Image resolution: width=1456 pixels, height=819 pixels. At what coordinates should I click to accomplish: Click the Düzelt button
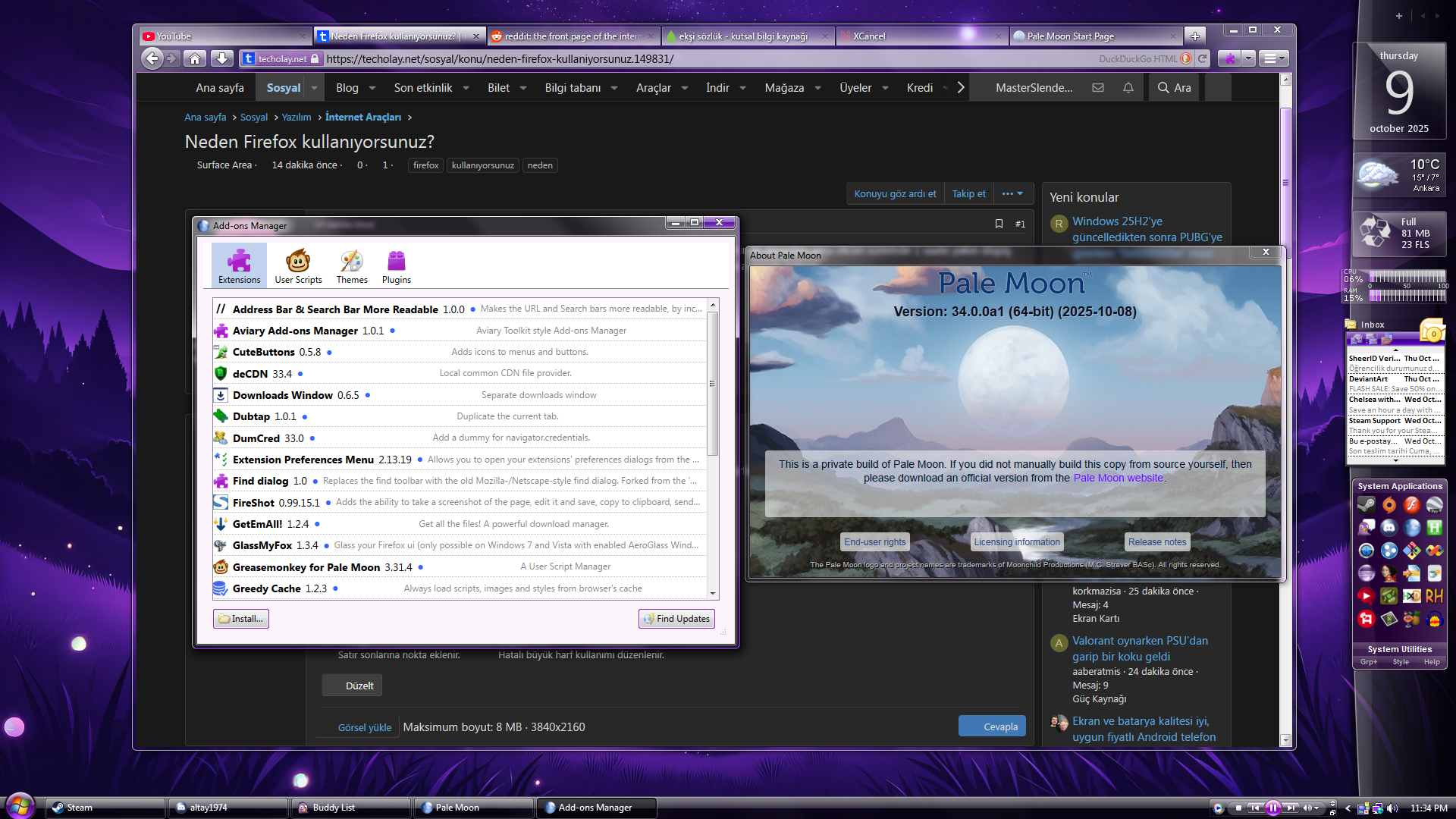[x=352, y=686]
